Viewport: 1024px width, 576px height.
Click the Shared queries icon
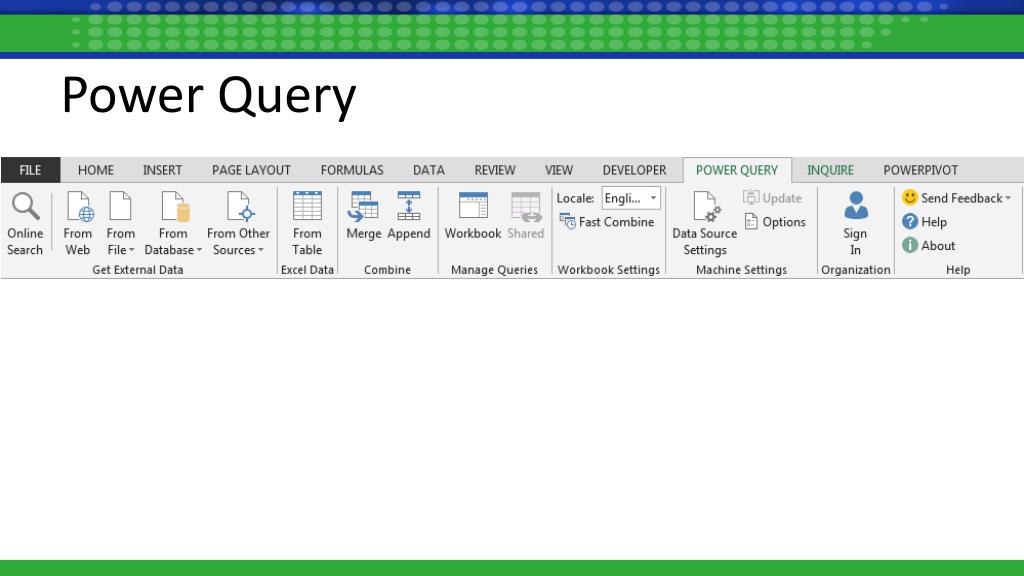pos(526,206)
